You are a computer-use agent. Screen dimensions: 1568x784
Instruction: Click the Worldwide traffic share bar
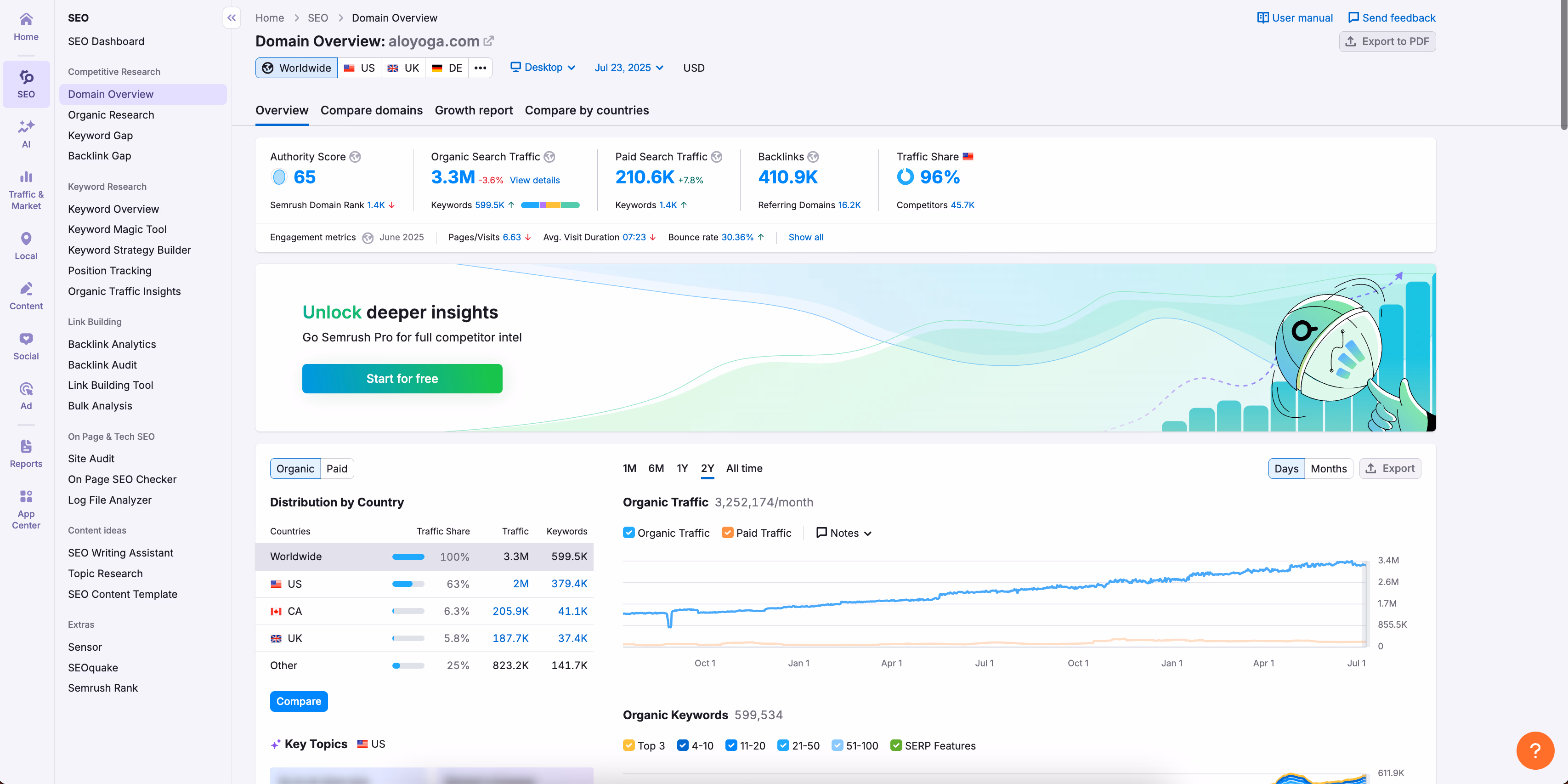[408, 557]
